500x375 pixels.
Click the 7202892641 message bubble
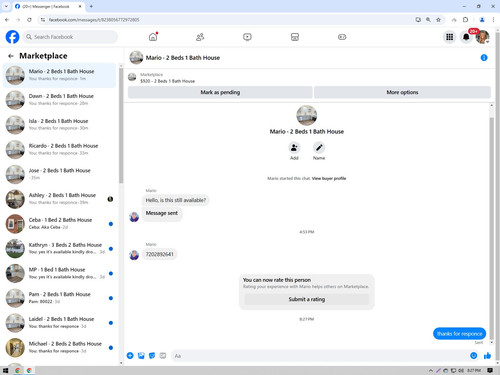[x=160, y=254]
